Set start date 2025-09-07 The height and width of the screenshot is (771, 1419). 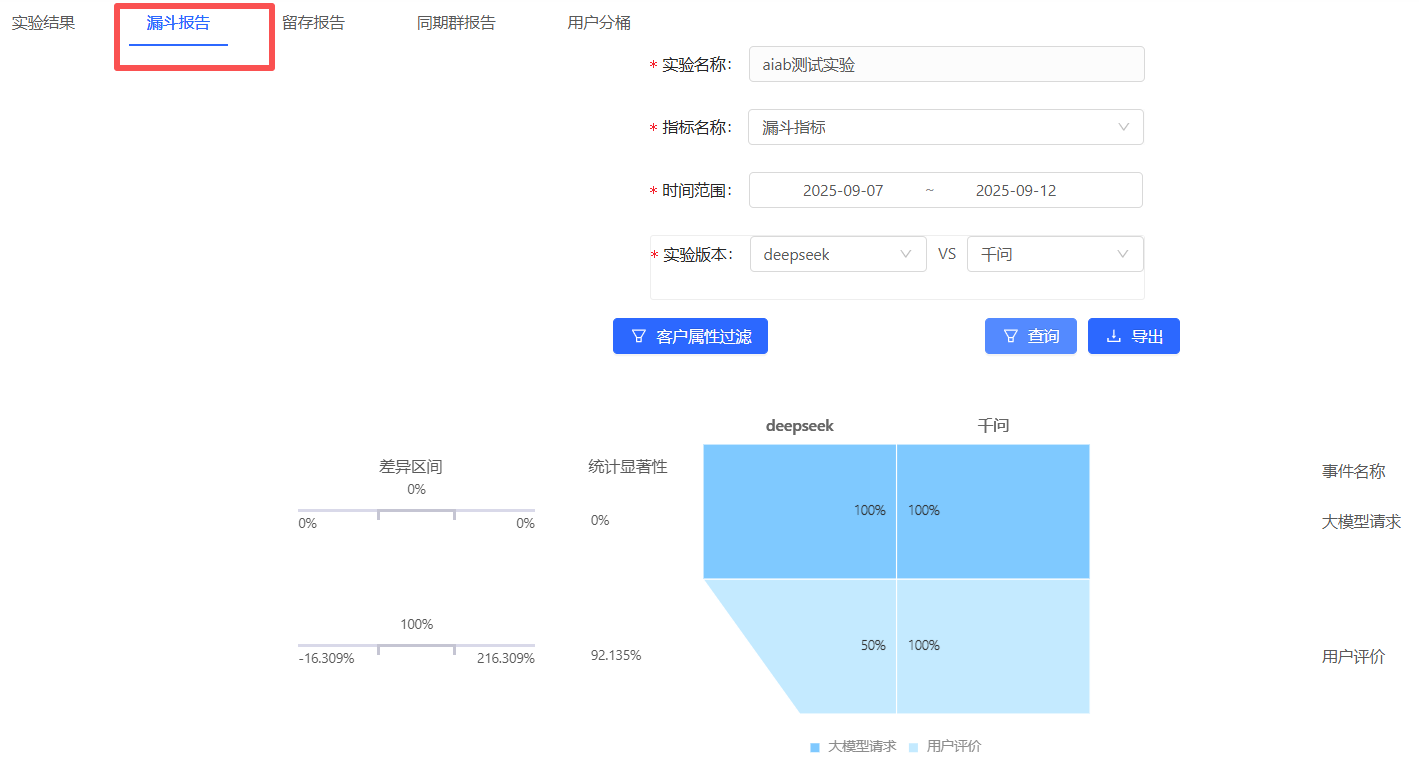[843, 190]
